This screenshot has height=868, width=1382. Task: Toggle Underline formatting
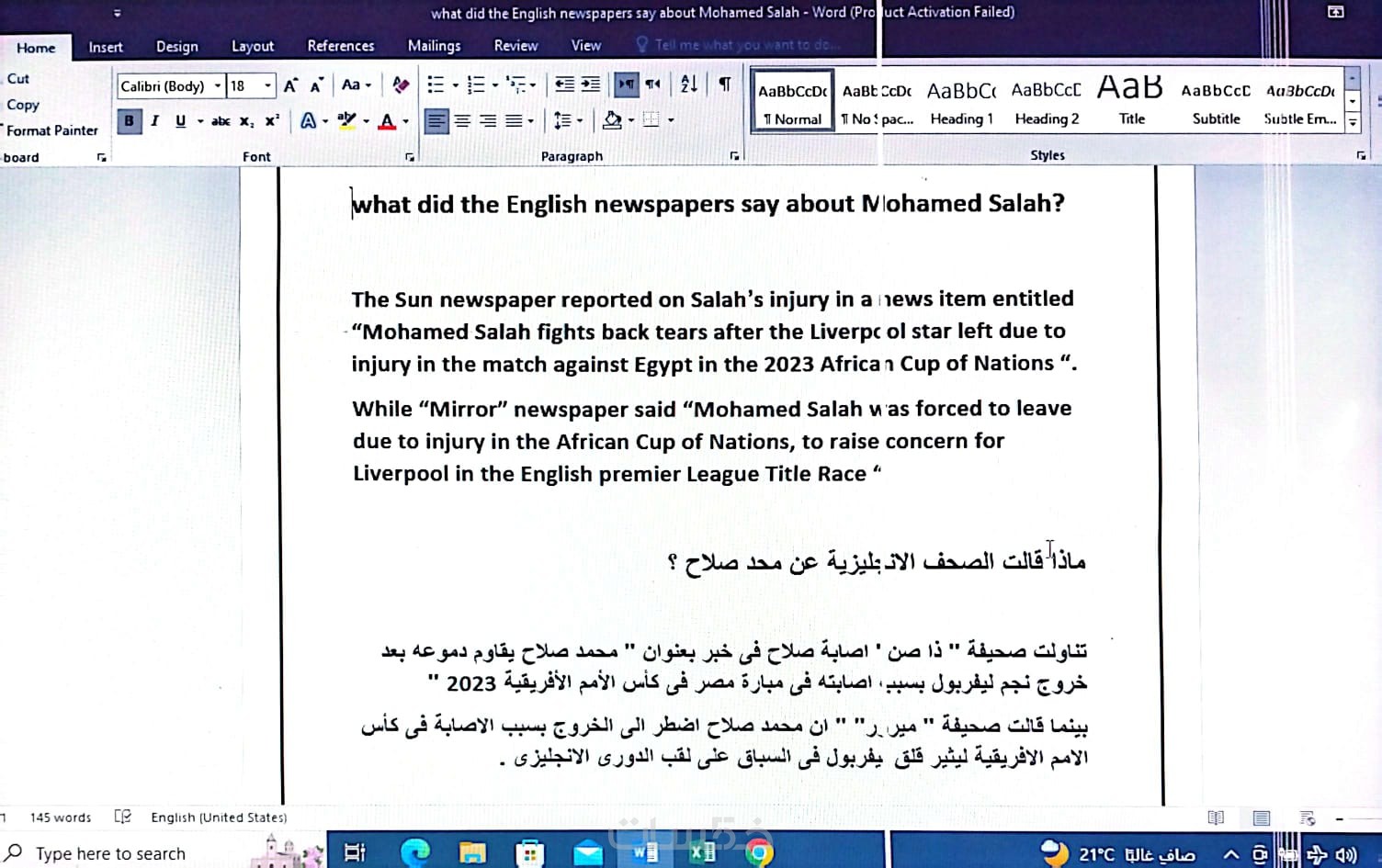coord(180,120)
